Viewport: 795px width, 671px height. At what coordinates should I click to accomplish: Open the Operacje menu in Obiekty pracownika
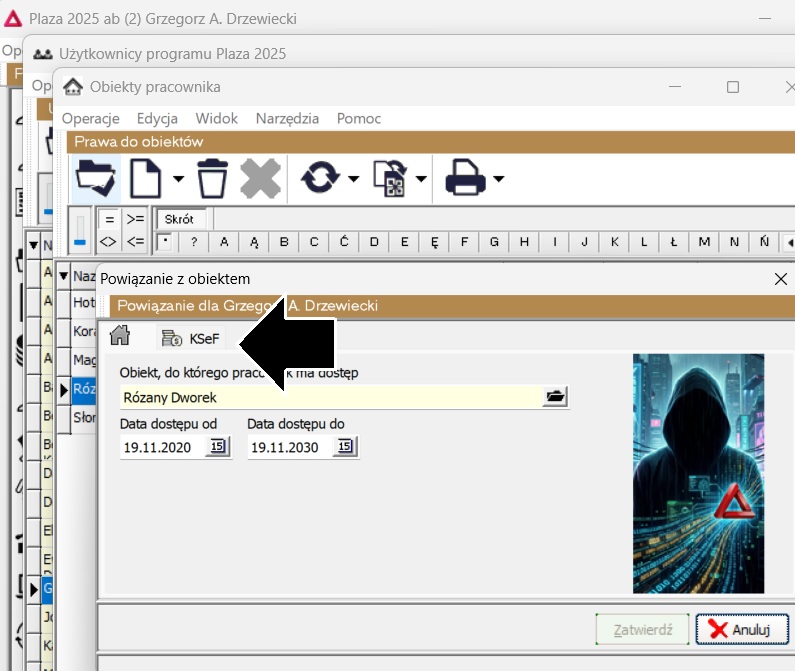click(91, 119)
